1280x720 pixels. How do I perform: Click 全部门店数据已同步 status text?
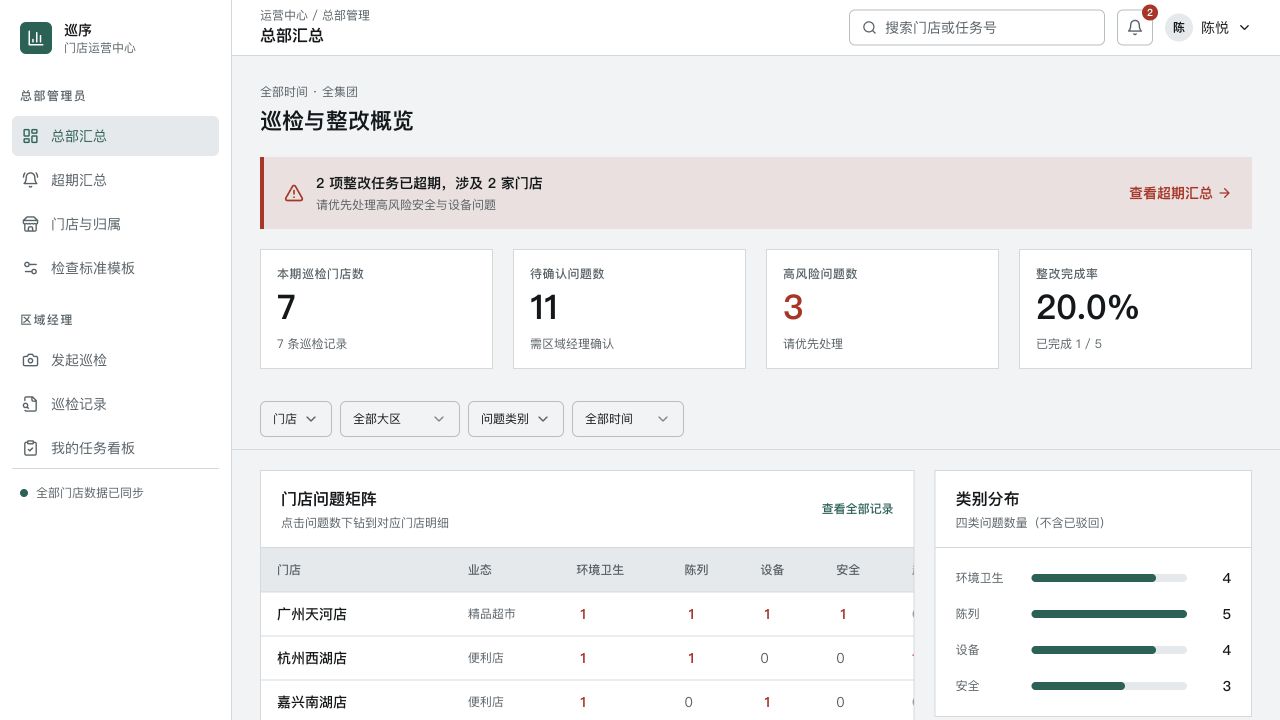click(x=90, y=493)
